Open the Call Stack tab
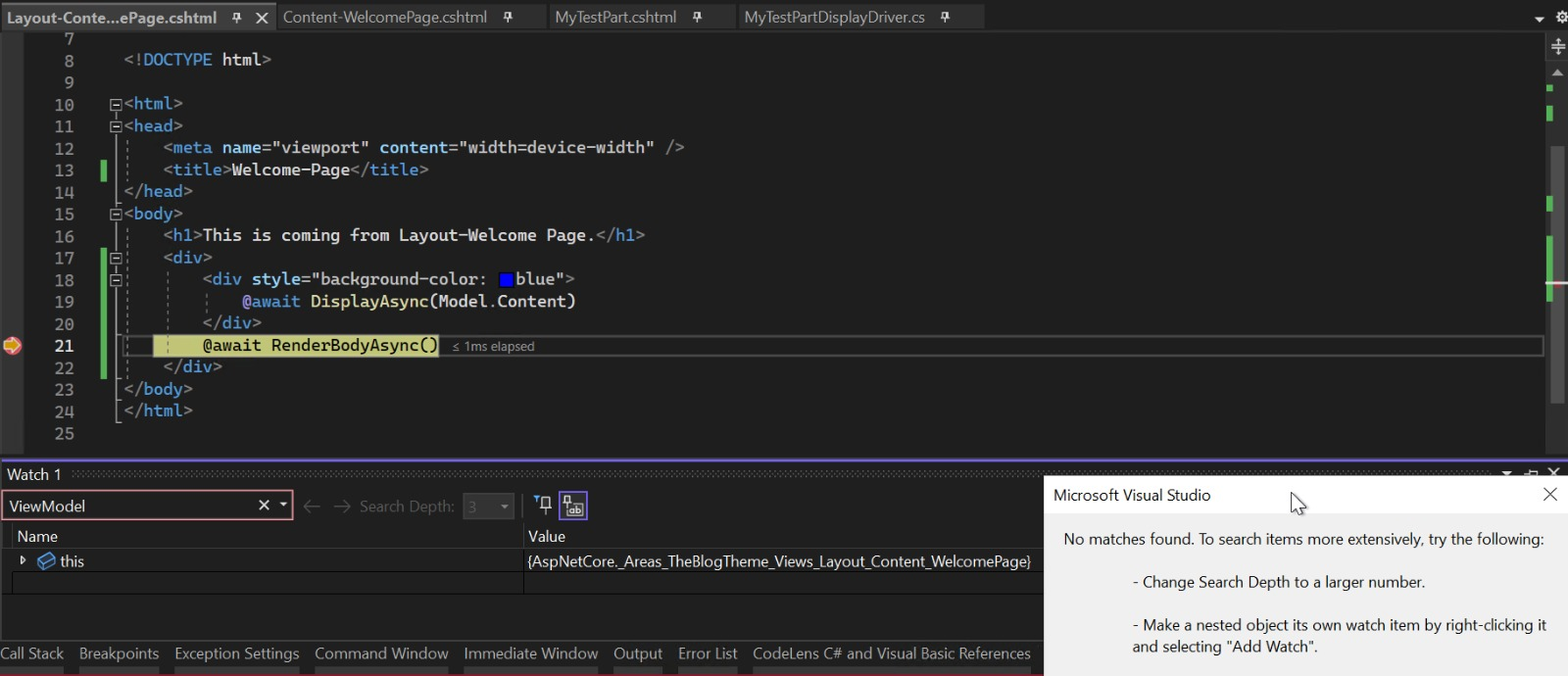The height and width of the screenshot is (676, 1568). pos(32,653)
